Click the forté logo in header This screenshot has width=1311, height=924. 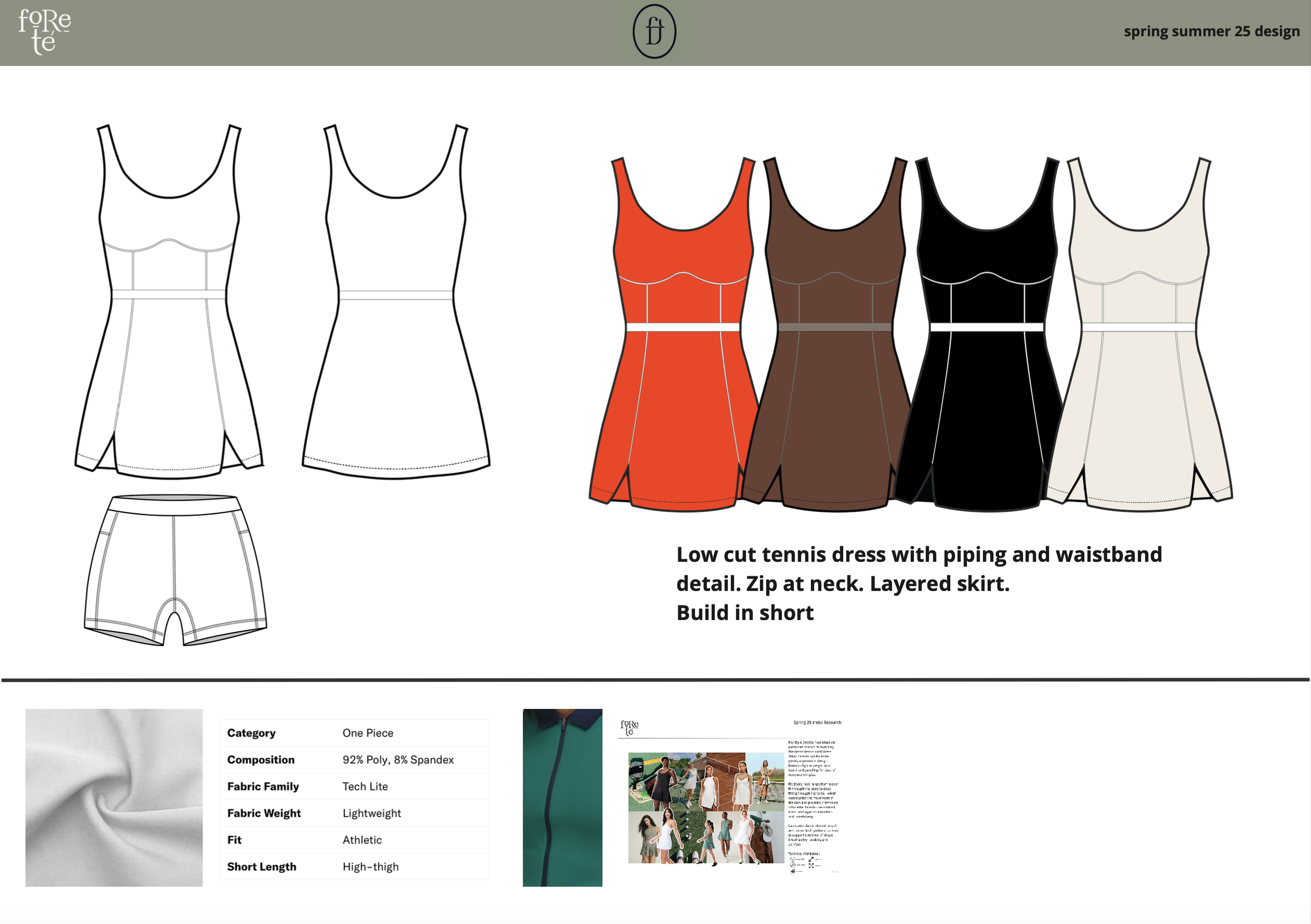[x=44, y=32]
